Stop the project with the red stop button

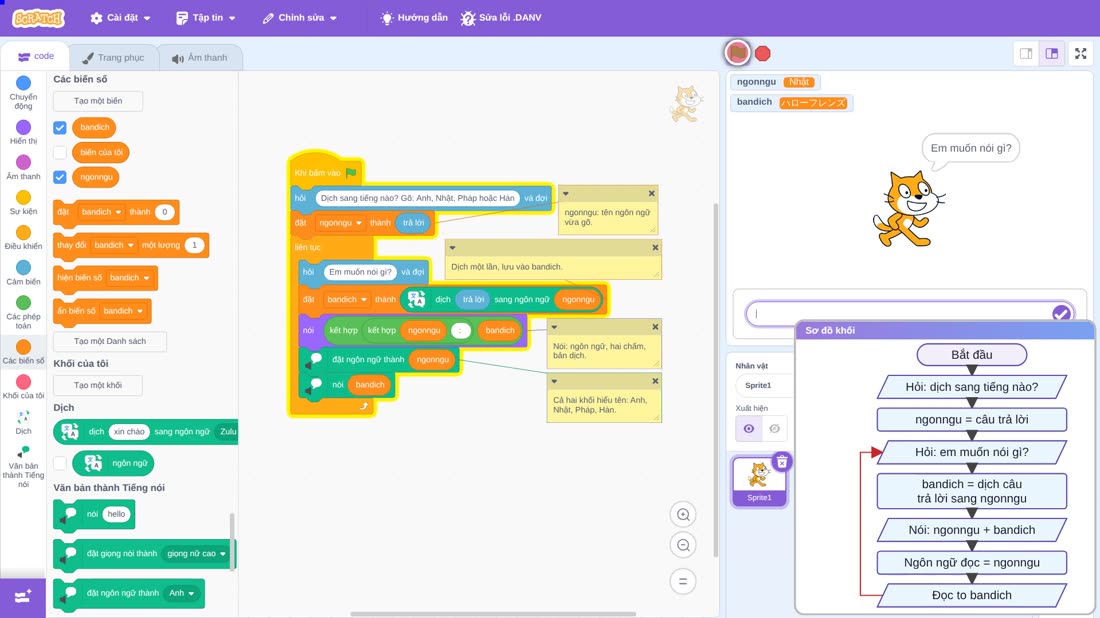coord(763,53)
